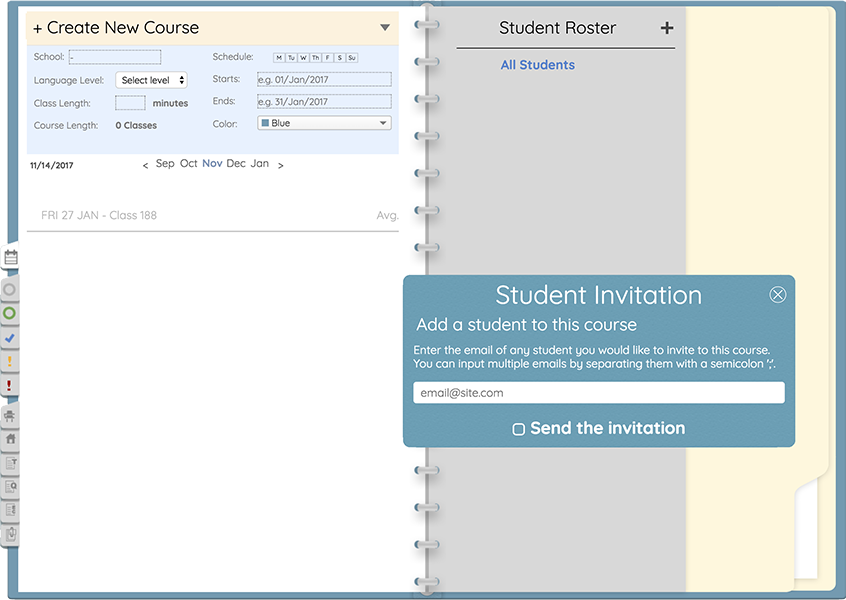Open the Language Level dropdown
Image resolution: width=846 pixels, height=600 pixels.
point(152,80)
